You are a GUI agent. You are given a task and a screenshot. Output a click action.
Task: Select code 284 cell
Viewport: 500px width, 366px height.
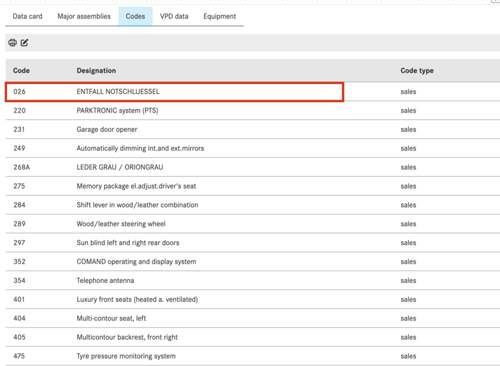pos(19,205)
